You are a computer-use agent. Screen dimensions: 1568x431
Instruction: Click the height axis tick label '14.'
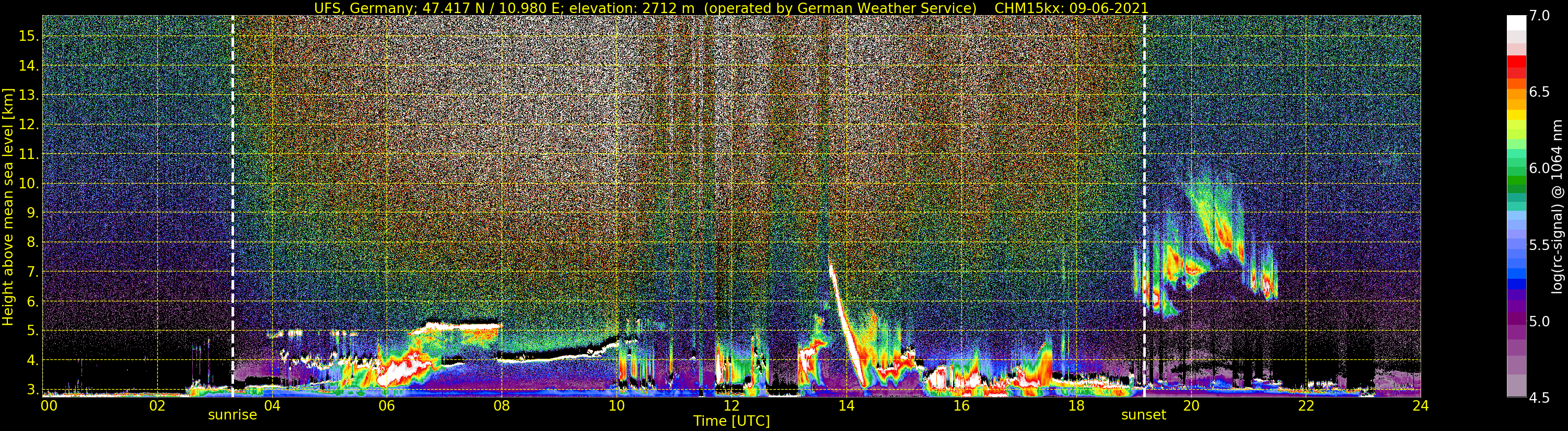(29, 66)
